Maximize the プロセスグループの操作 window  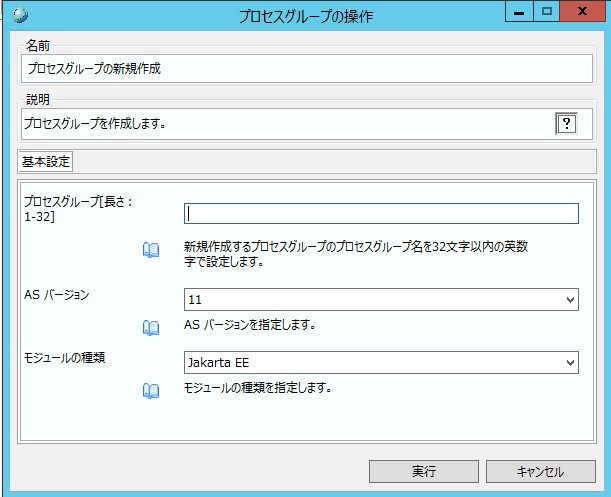tap(545, 12)
